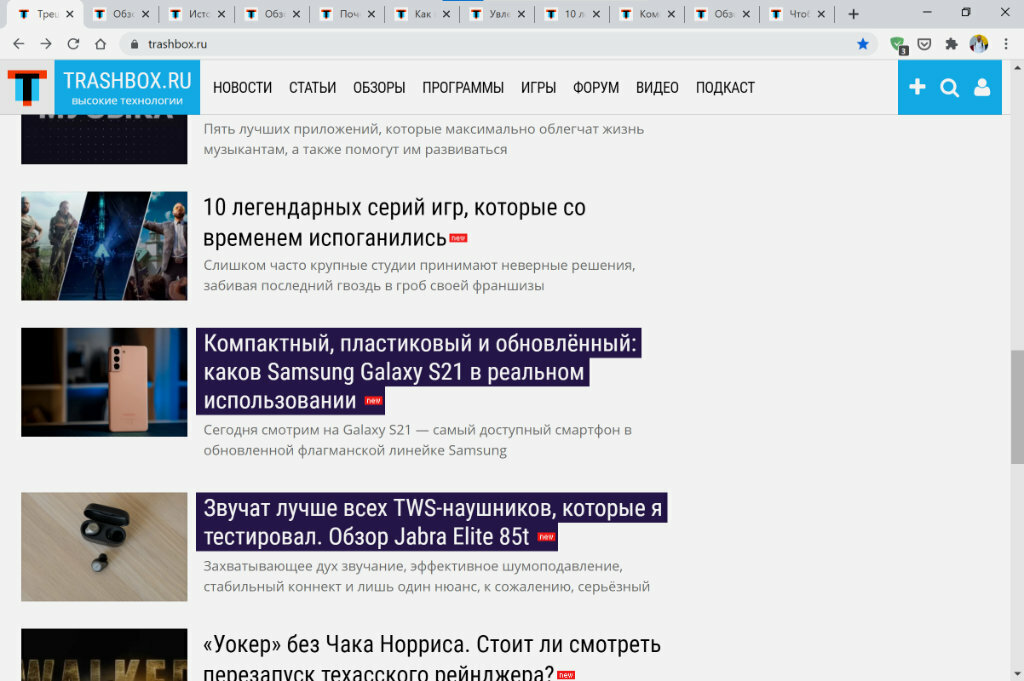The width and height of the screenshot is (1024, 681).
Task: Select the ОБЗОРЫ navigation item
Action: point(379,87)
